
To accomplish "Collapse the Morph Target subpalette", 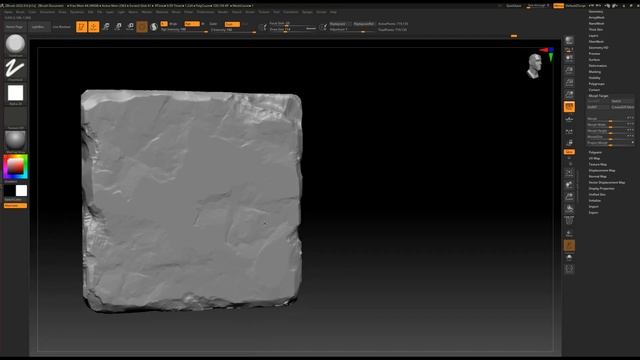I will [598, 96].
